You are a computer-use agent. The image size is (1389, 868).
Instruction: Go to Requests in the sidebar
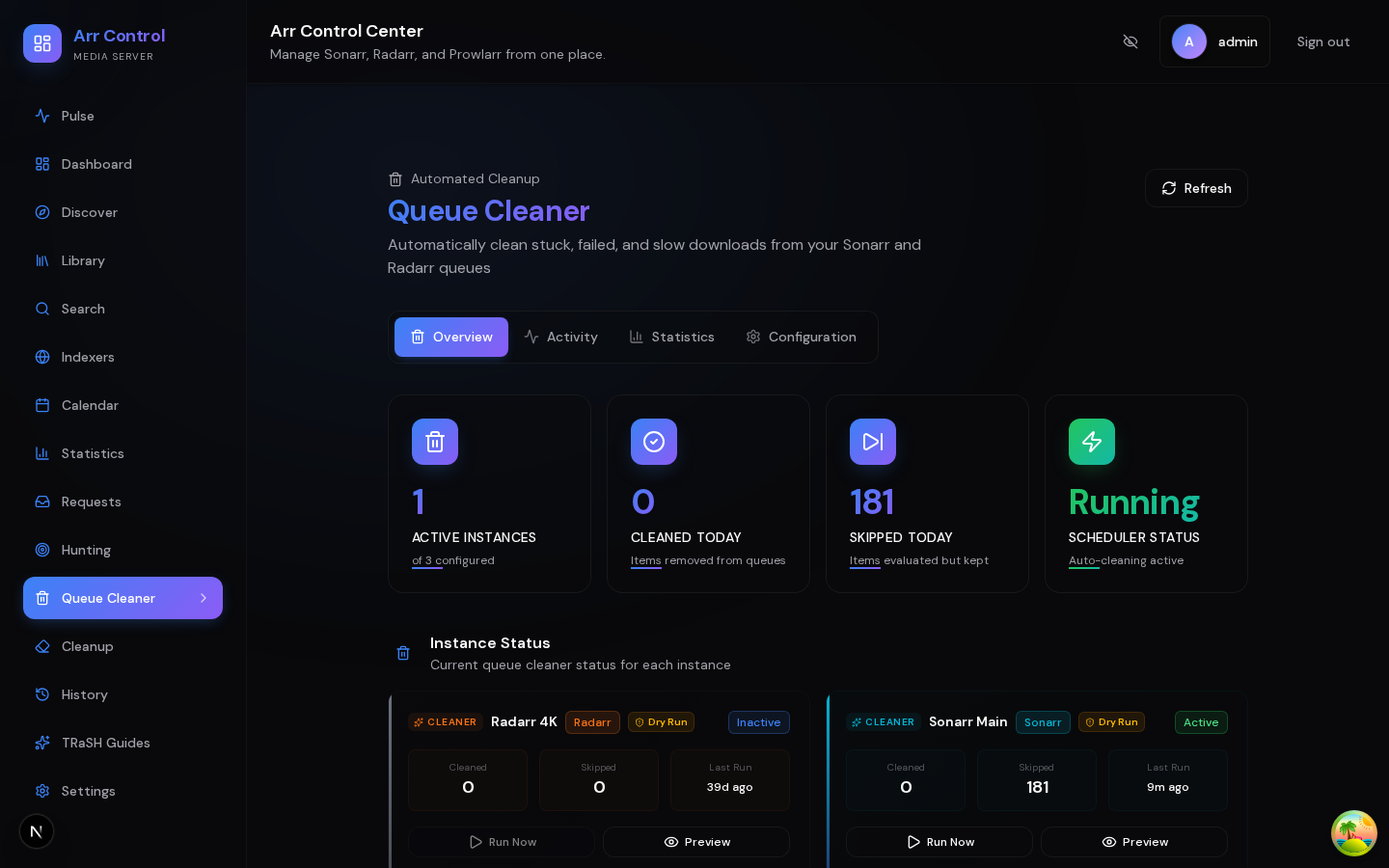(x=123, y=502)
